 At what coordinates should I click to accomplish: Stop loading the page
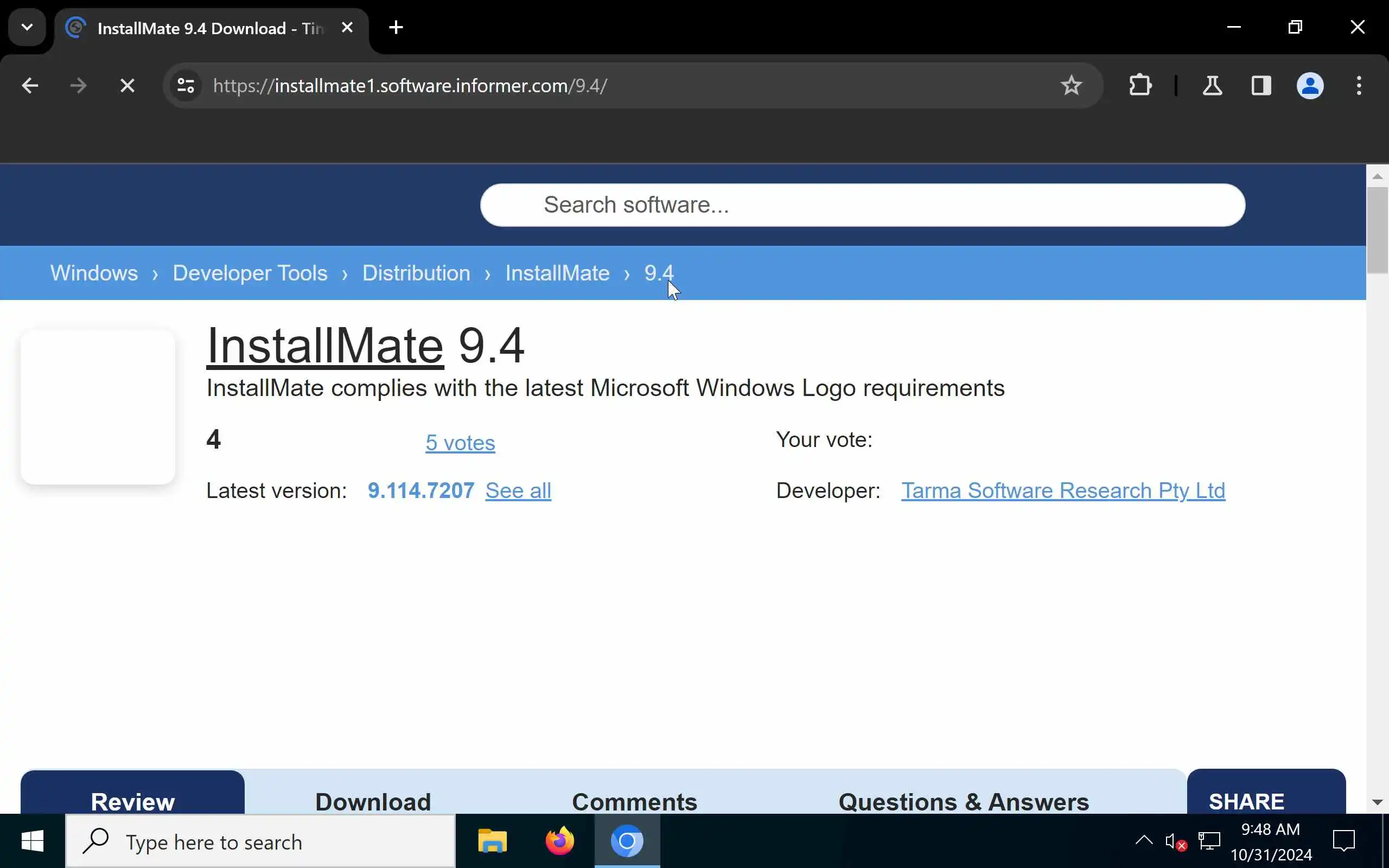[x=127, y=86]
